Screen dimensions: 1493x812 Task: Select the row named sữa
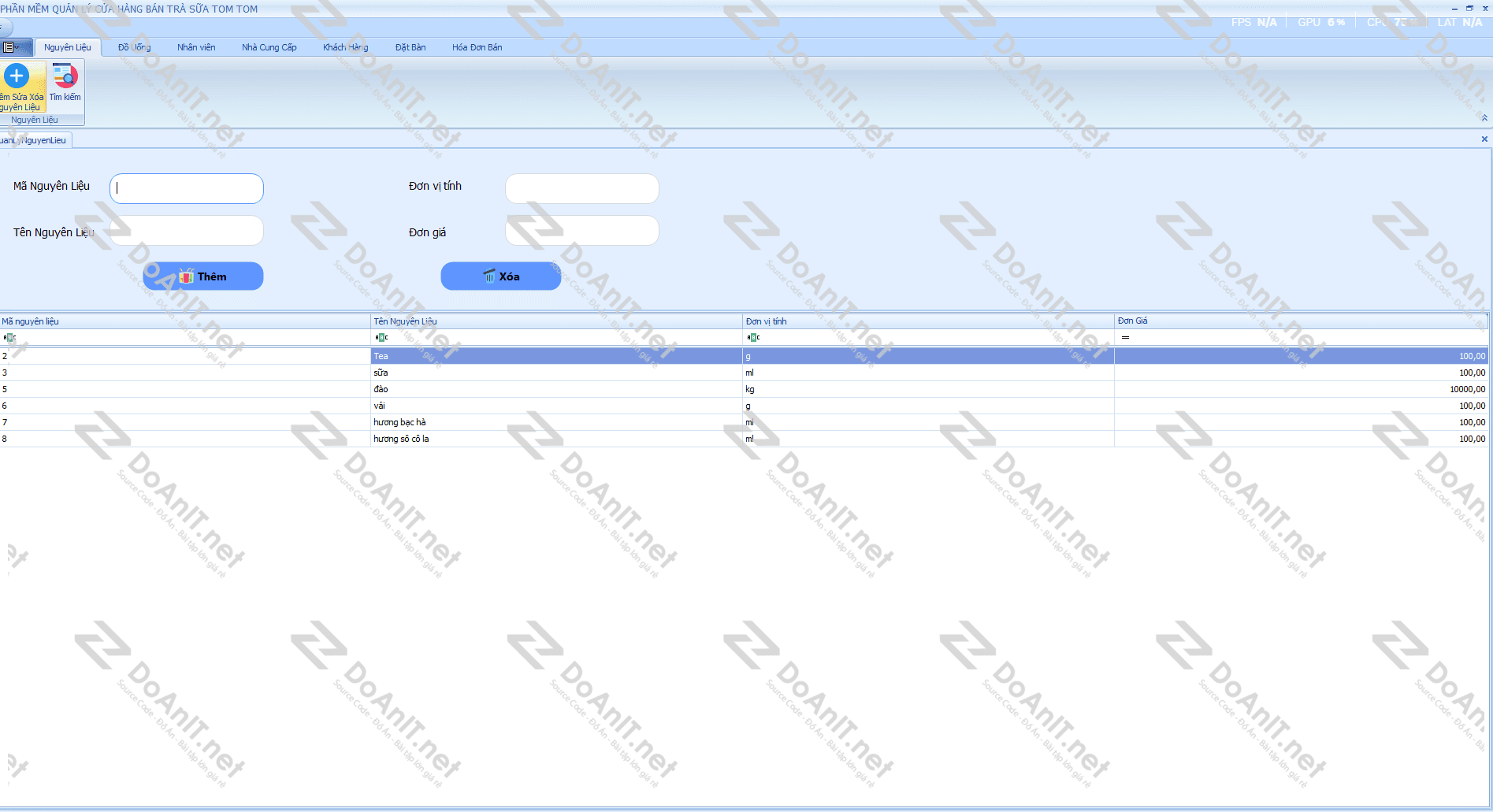point(744,373)
